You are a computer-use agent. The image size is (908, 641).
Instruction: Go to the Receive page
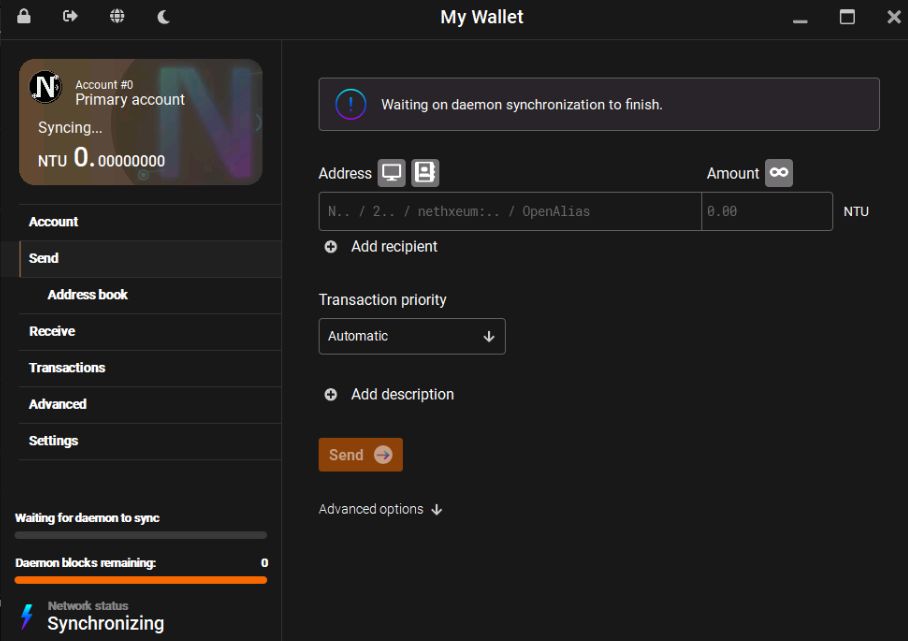pos(150,331)
